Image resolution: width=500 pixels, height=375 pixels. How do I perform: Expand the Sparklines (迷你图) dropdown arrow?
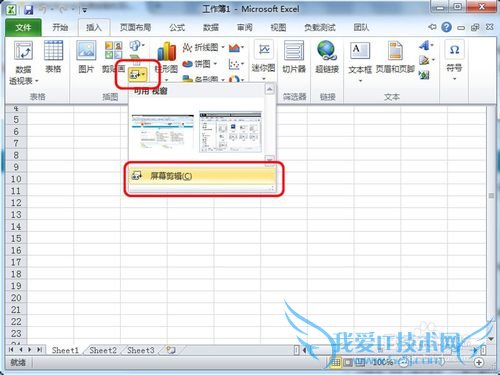[x=264, y=79]
